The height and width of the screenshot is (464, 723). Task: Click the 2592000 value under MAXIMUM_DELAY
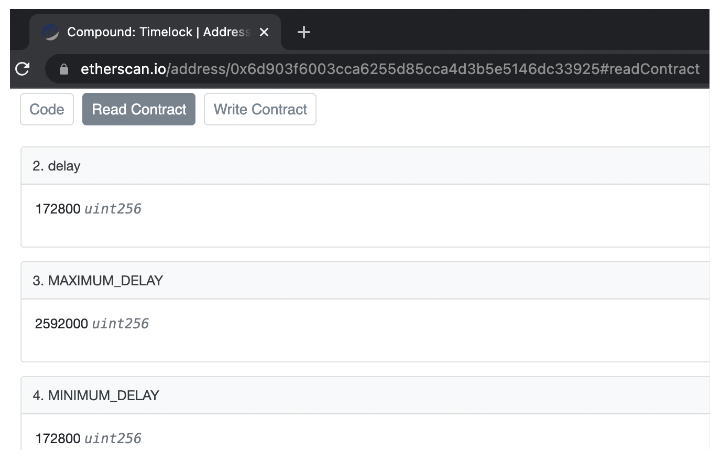coord(62,324)
